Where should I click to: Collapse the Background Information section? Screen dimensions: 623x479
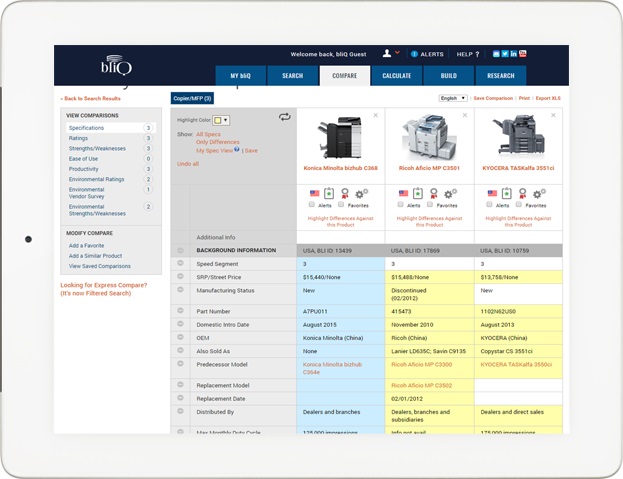click(x=180, y=250)
